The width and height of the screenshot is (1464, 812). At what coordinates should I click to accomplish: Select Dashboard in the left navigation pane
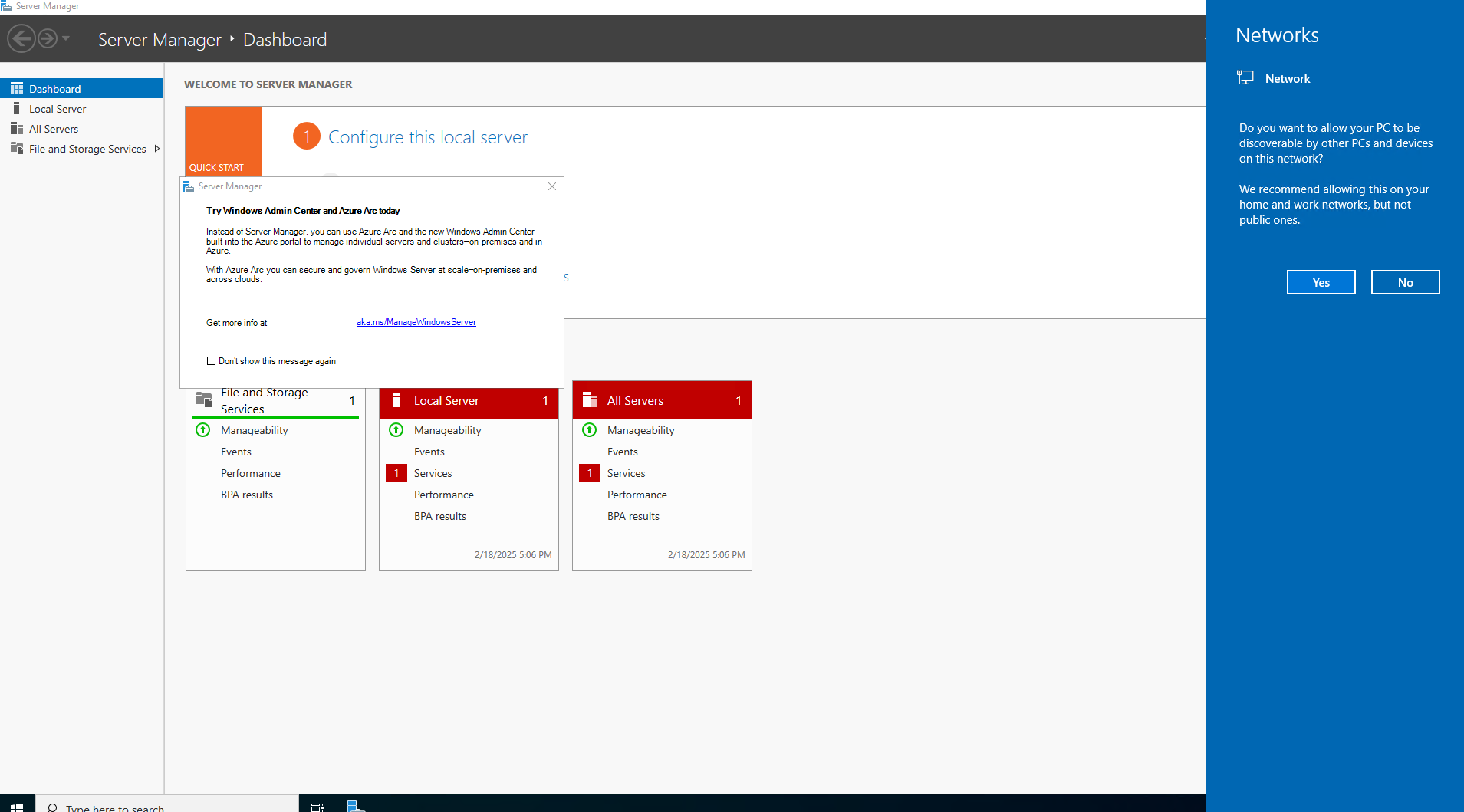point(81,89)
